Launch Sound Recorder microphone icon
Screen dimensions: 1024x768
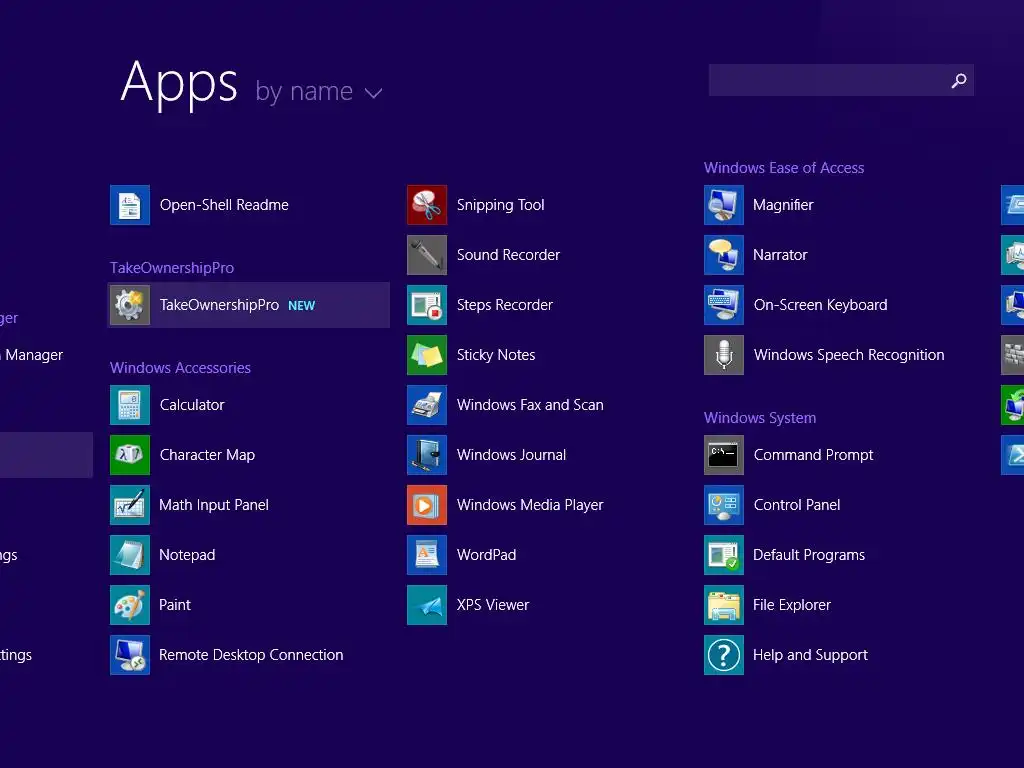[x=426, y=255]
